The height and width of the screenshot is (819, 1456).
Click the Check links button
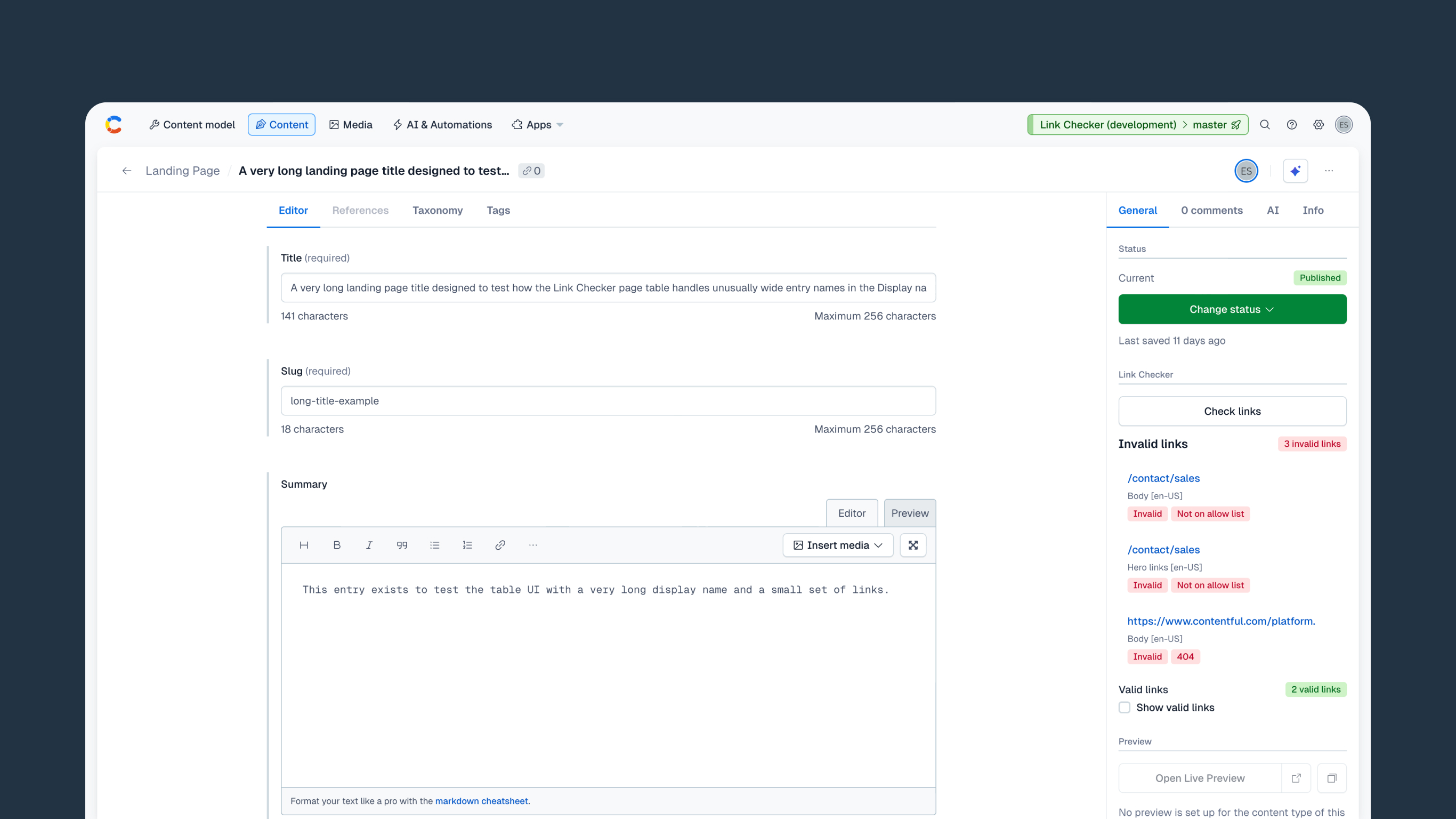1232,411
